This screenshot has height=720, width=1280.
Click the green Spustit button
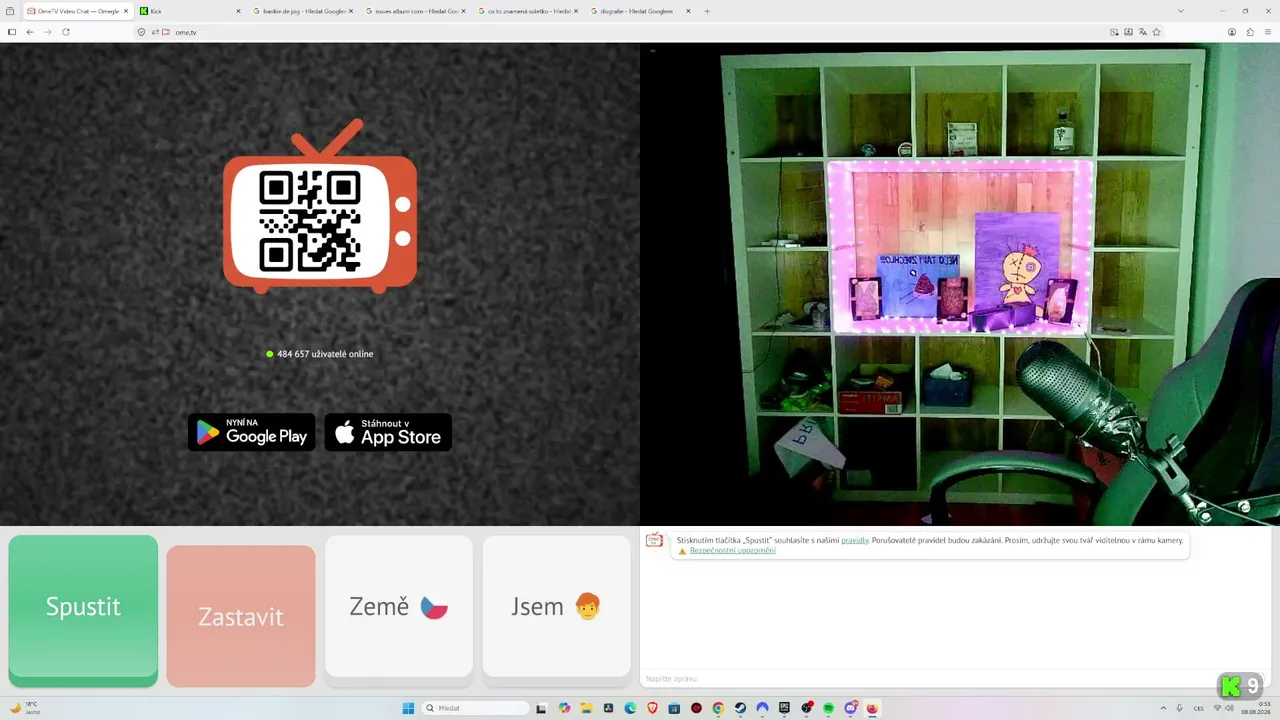(x=83, y=611)
